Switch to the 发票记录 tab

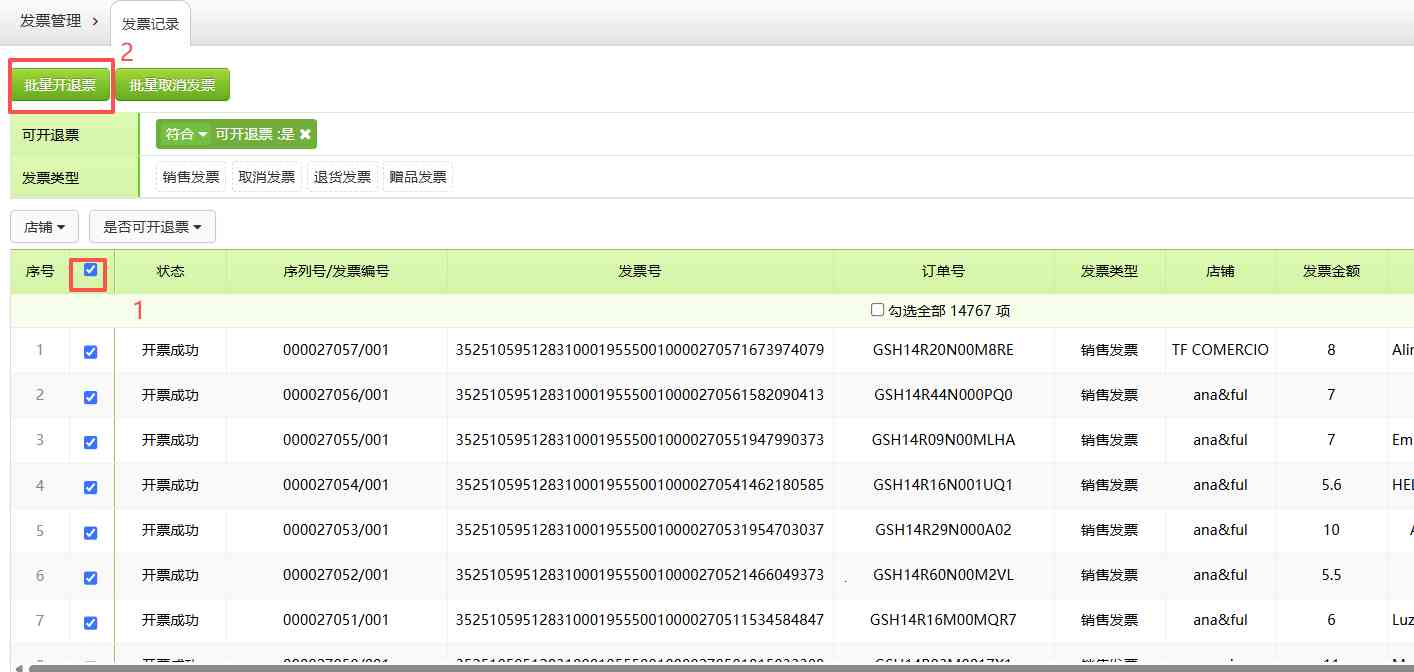[x=150, y=23]
